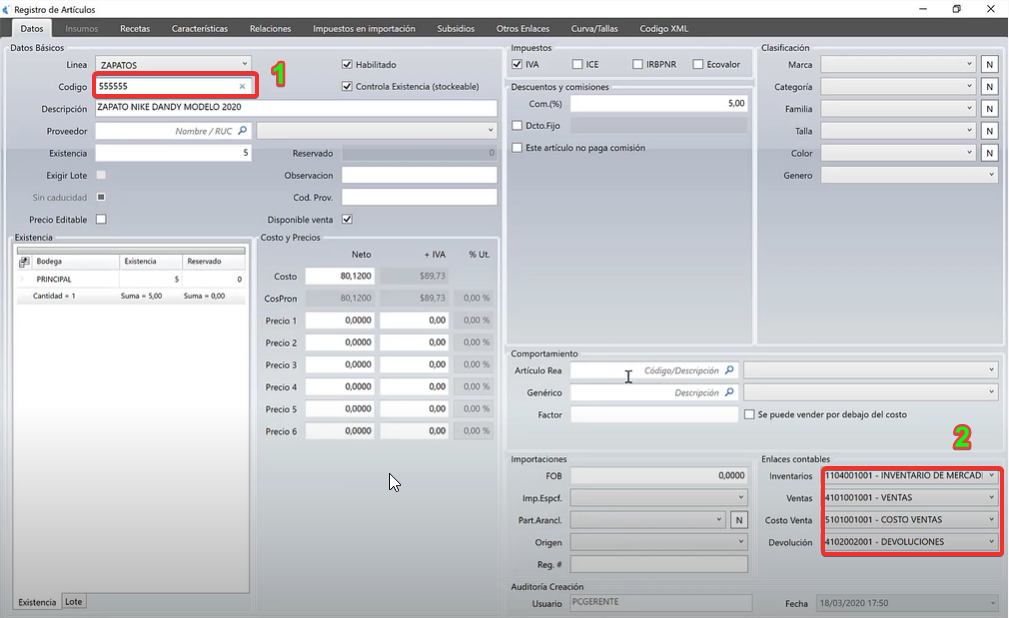Check the Dcto.Fijo checkbox
The image size is (1009, 618).
(517, 126)
